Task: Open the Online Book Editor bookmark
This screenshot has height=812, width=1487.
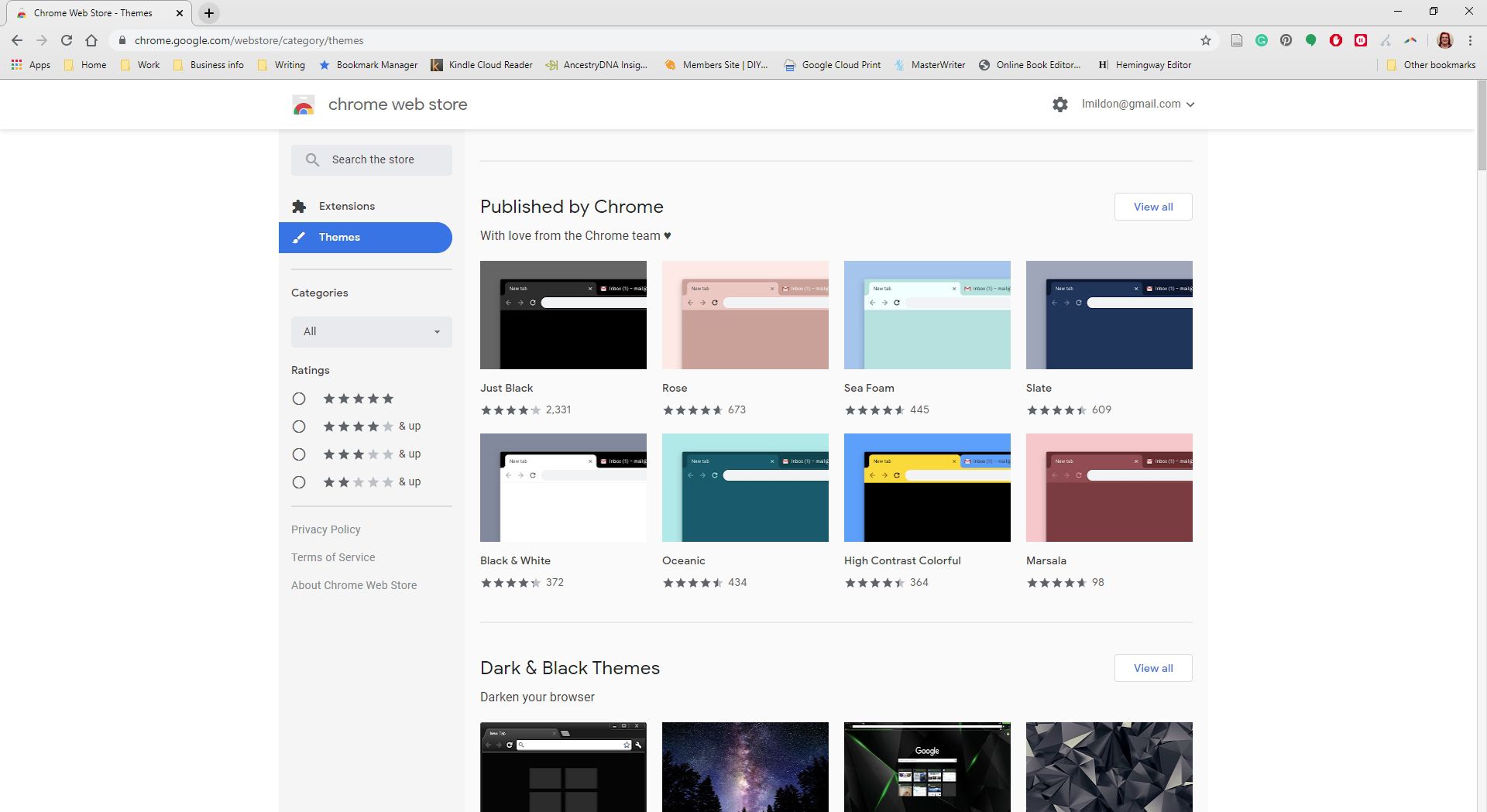Action: click(x=1030, y=65)
